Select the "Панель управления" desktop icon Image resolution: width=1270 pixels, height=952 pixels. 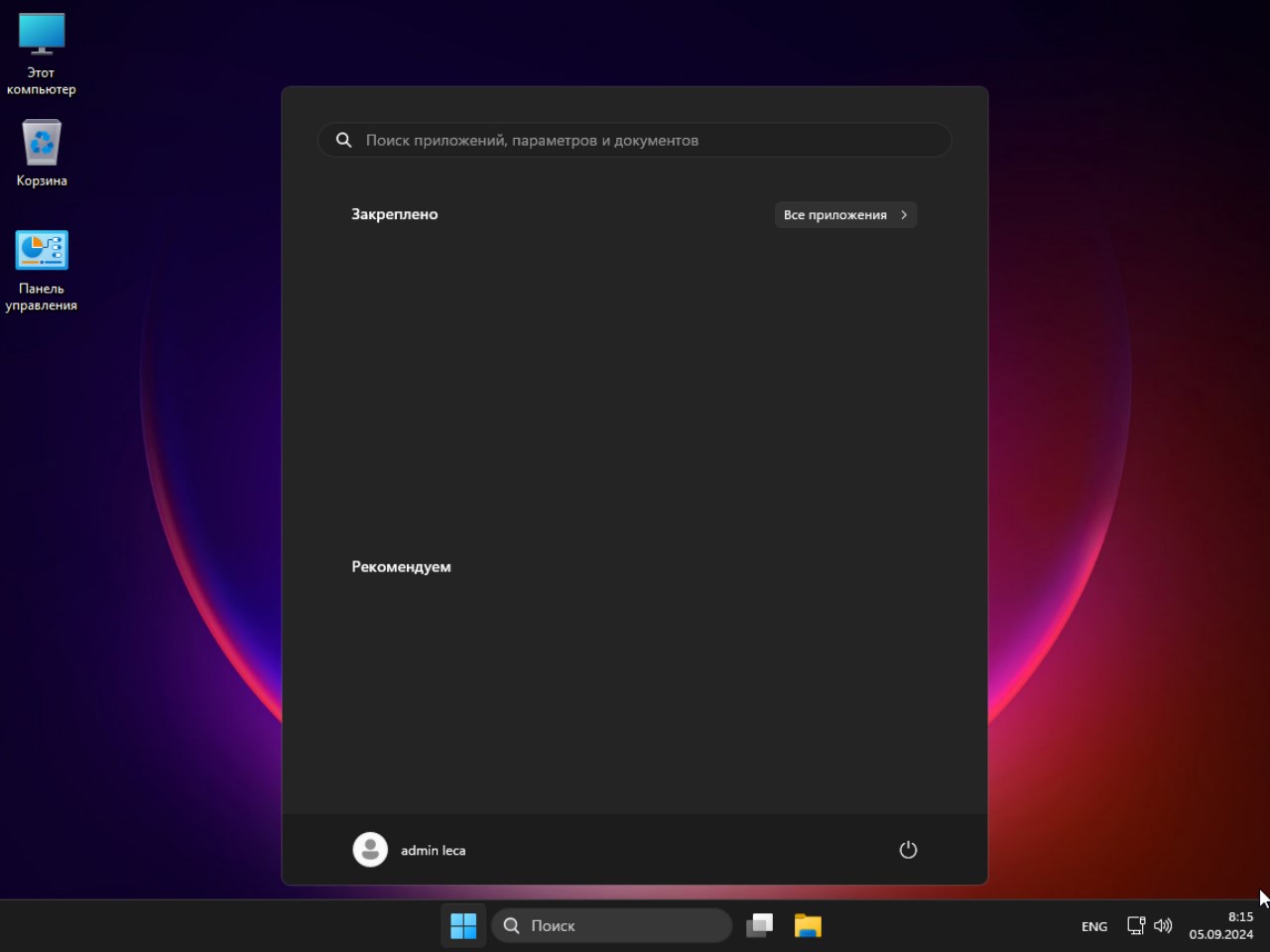pos(42,270)
